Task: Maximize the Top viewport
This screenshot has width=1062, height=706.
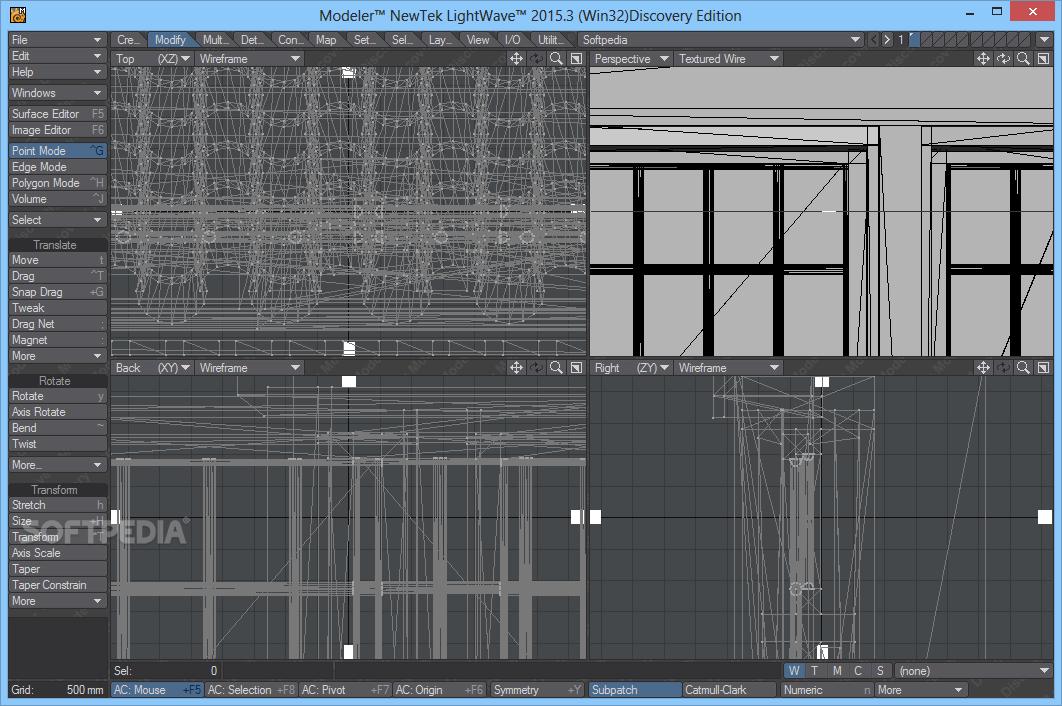Action: pos(576,59)
